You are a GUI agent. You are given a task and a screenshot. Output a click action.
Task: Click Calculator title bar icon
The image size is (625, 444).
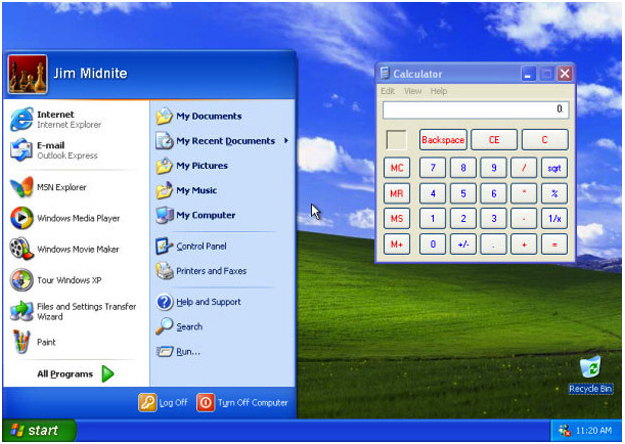pyautogui.click(x=385, y=73)
